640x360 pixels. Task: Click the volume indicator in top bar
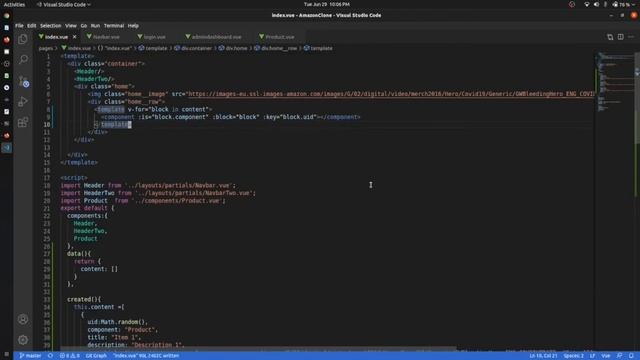pyautogui.click(x=596, y=4)
